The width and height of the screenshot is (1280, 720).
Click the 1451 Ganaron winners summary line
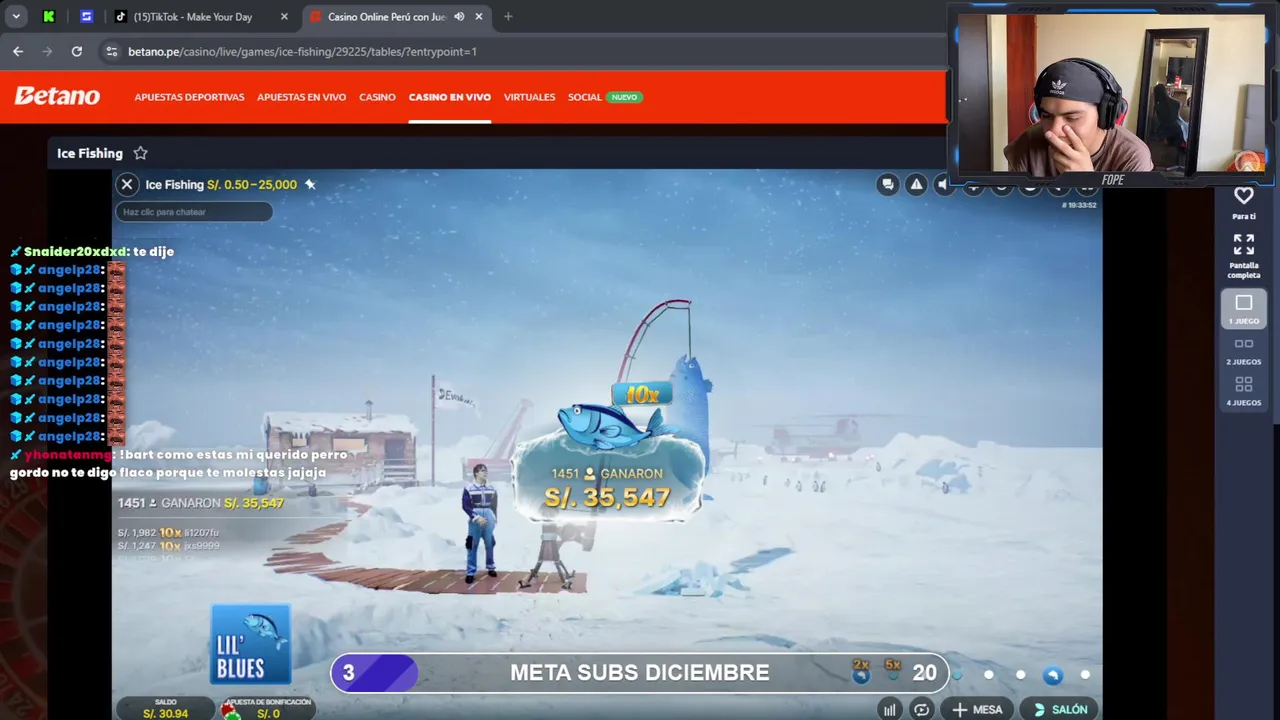[201, 503]
